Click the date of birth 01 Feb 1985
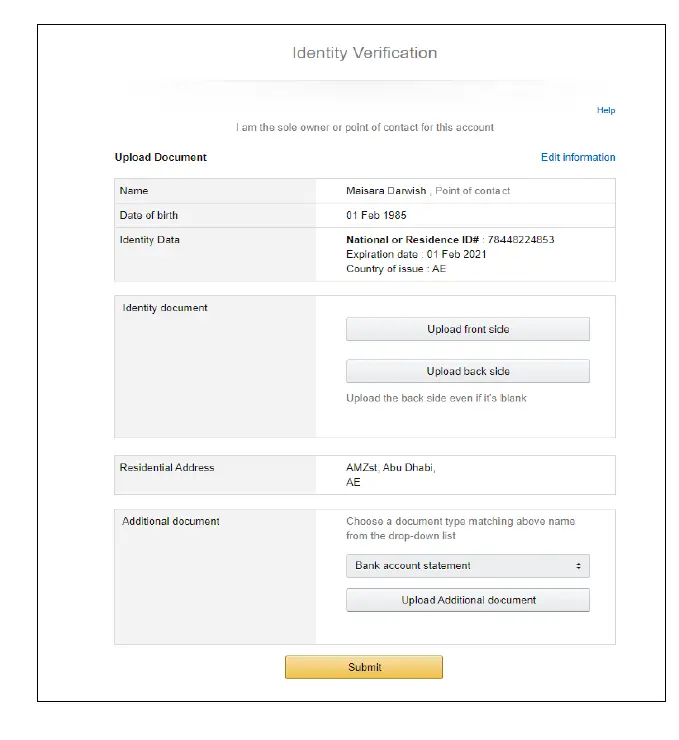679x740 pixels. tap(376, 215)
